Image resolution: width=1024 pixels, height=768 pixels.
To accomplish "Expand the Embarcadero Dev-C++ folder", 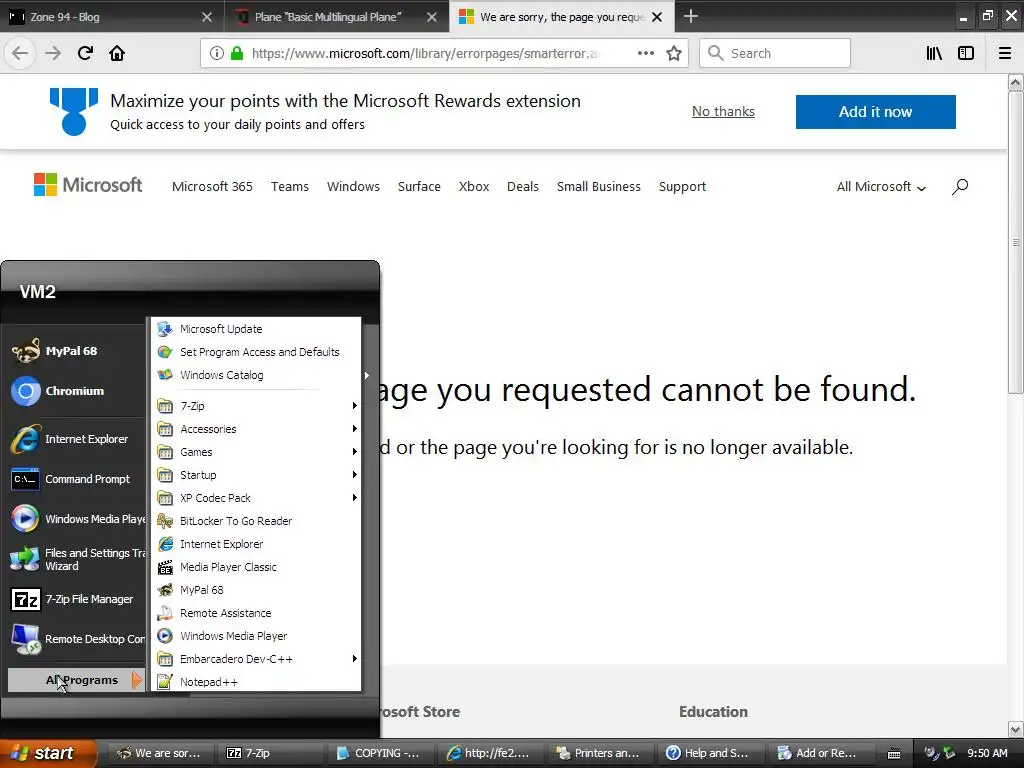I will [256, 659].
